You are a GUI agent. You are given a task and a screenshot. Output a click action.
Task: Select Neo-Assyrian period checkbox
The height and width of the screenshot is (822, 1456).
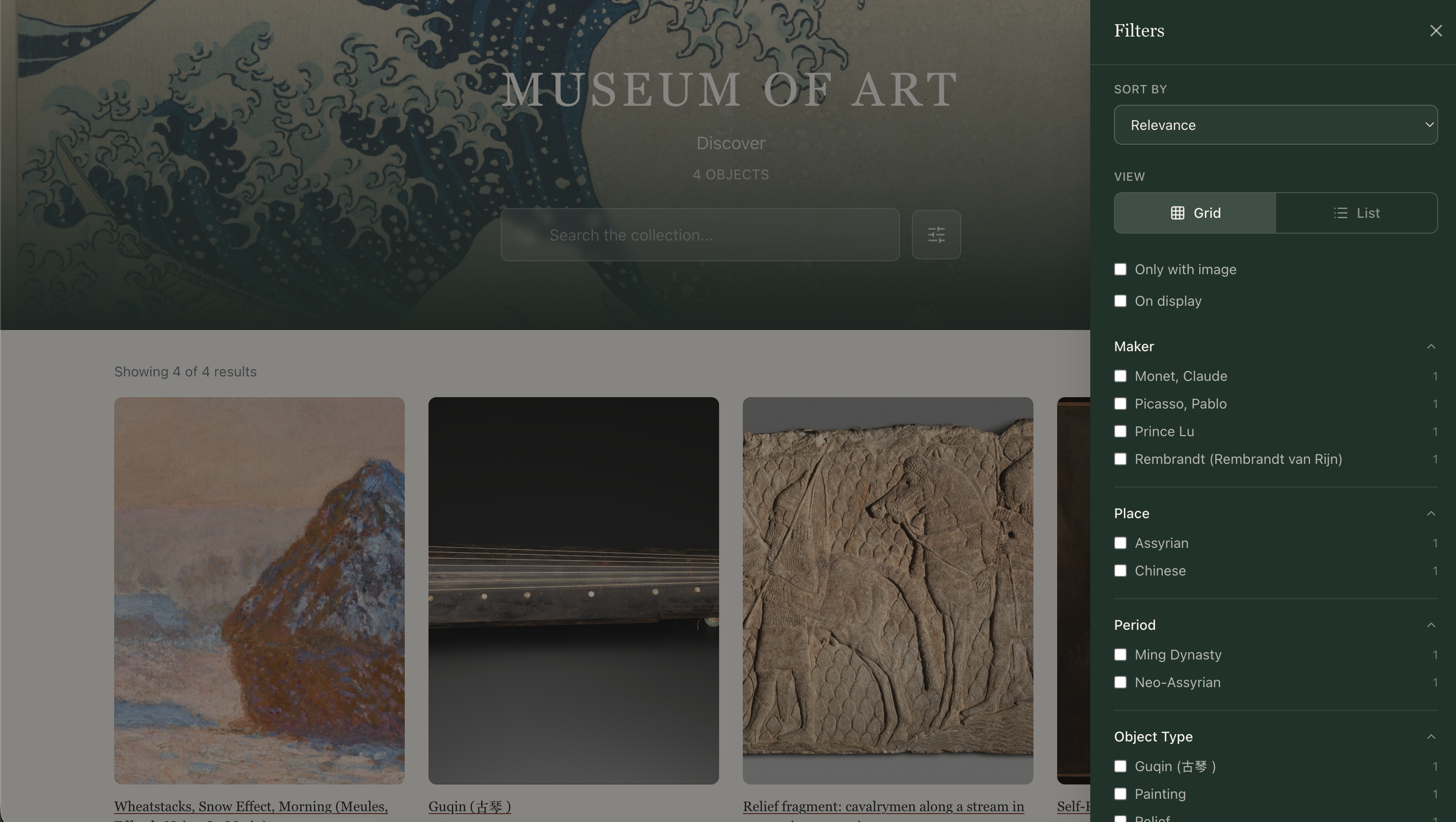tap(1120, 683)
